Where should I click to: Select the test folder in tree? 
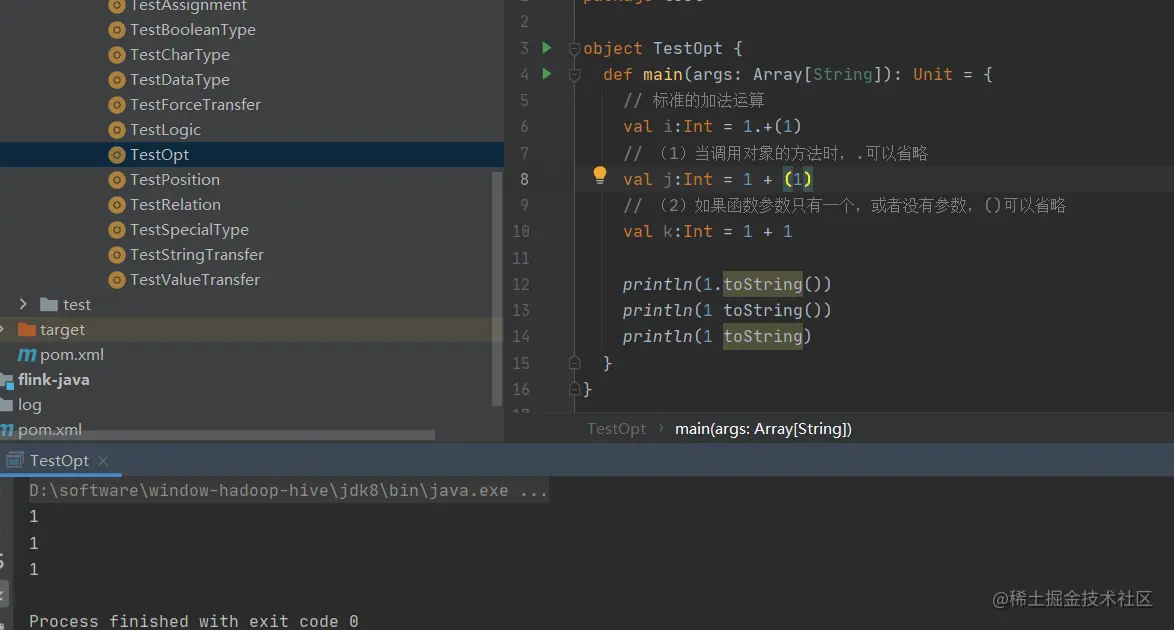[76, 305]
